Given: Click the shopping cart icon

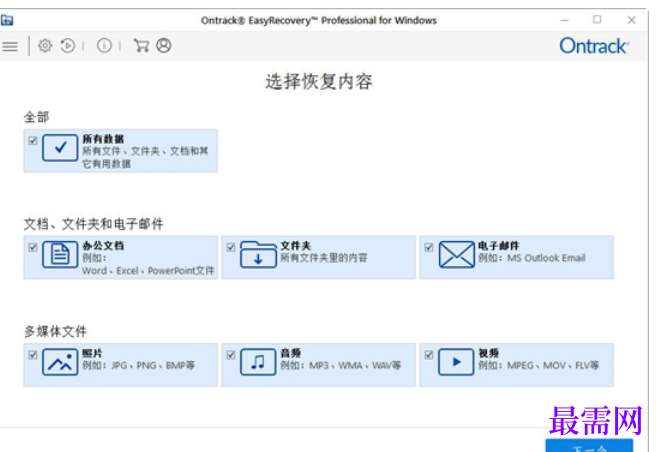Looking at the screenshot, I should pos(141,46).
